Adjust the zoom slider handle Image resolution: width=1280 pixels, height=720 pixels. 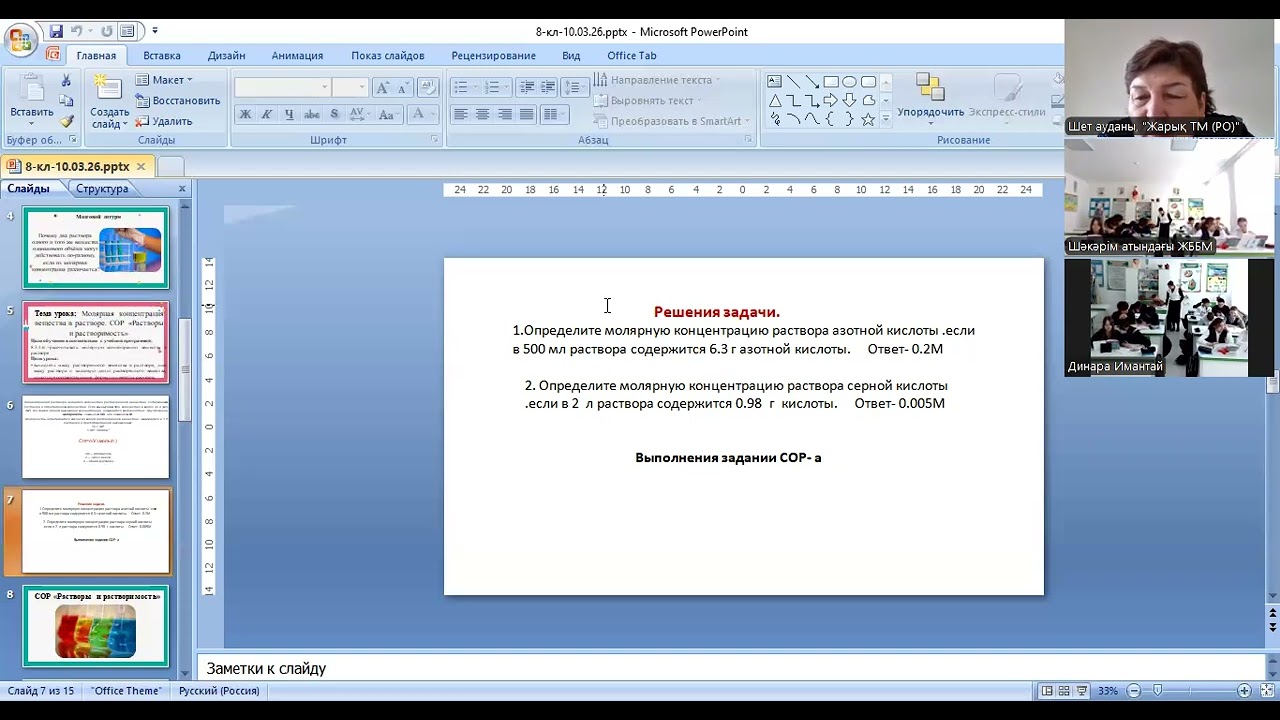[1157, 691]
